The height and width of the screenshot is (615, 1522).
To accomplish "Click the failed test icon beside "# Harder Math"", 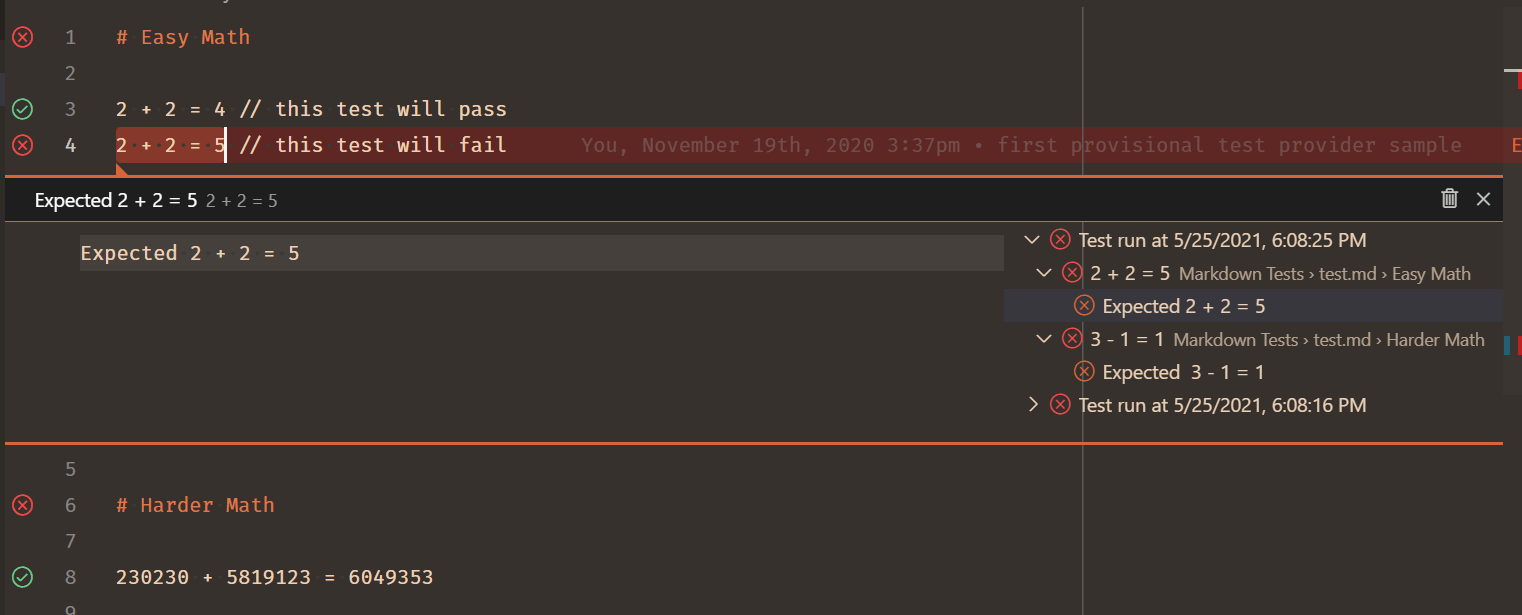I will coord(22,505).
